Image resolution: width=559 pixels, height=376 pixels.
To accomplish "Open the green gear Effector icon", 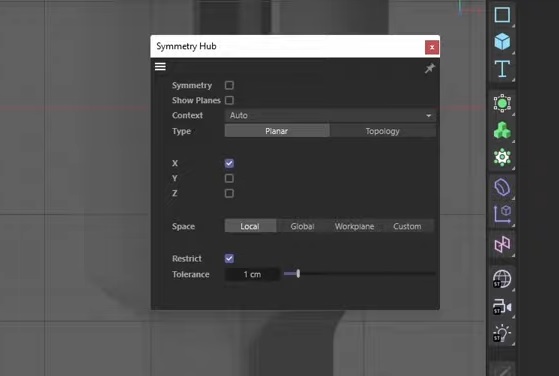I will (502, 157).
